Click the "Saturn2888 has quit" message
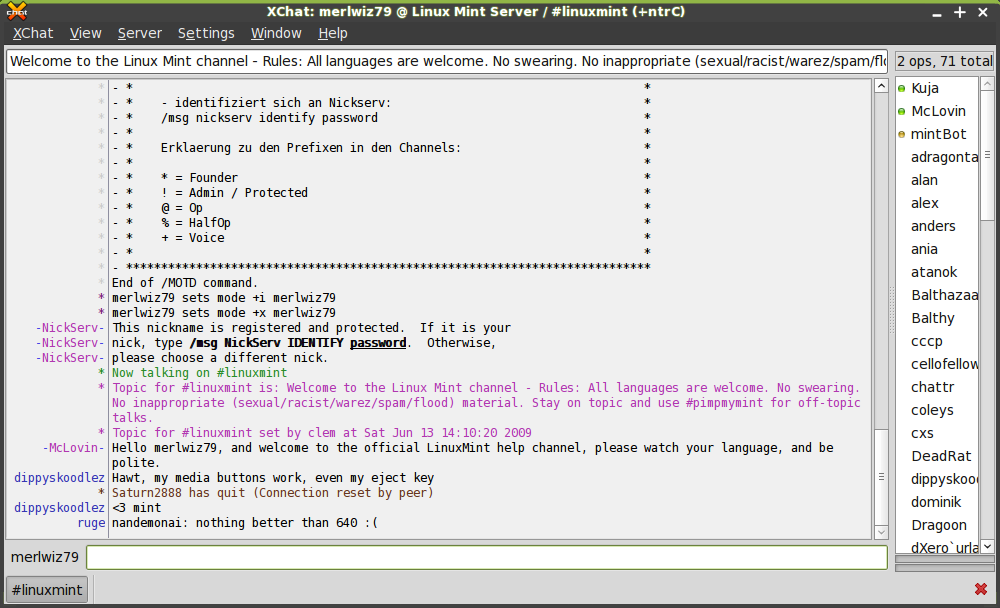 [x=272, y=493]
